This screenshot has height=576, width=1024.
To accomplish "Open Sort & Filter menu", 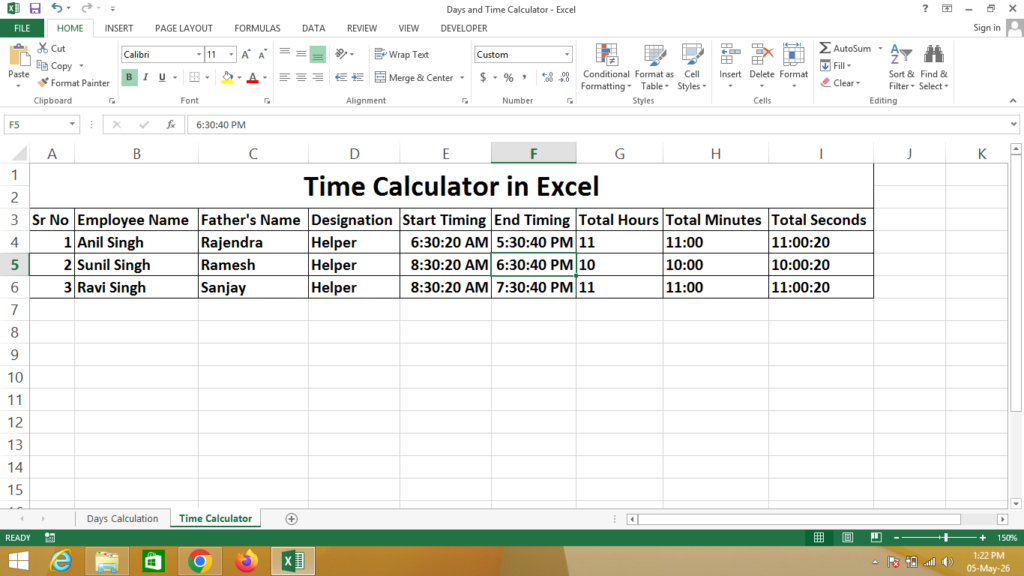I will [901, 67].
